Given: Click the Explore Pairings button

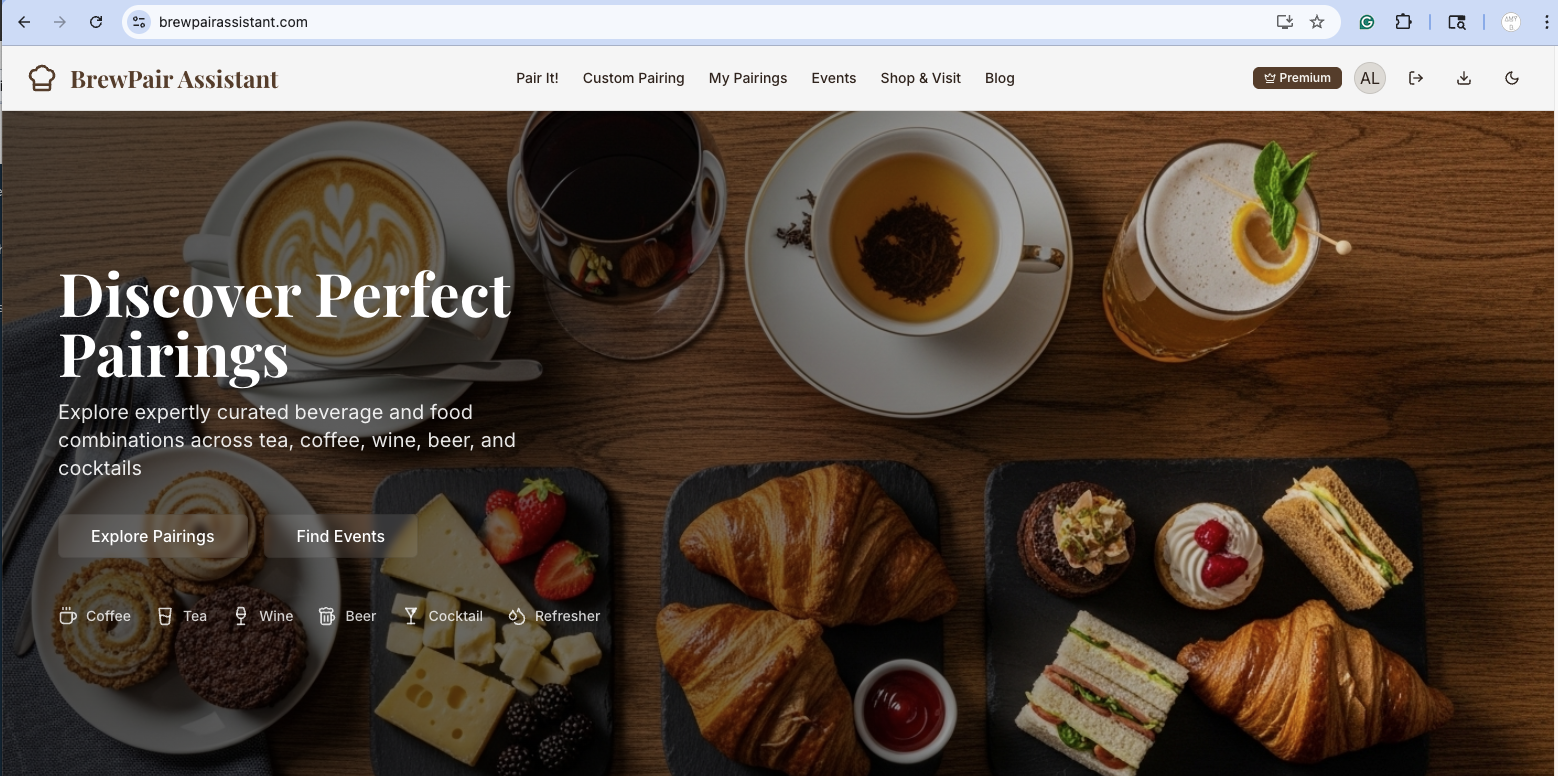Looking at the screenshot, I should [x=153, y=536].
